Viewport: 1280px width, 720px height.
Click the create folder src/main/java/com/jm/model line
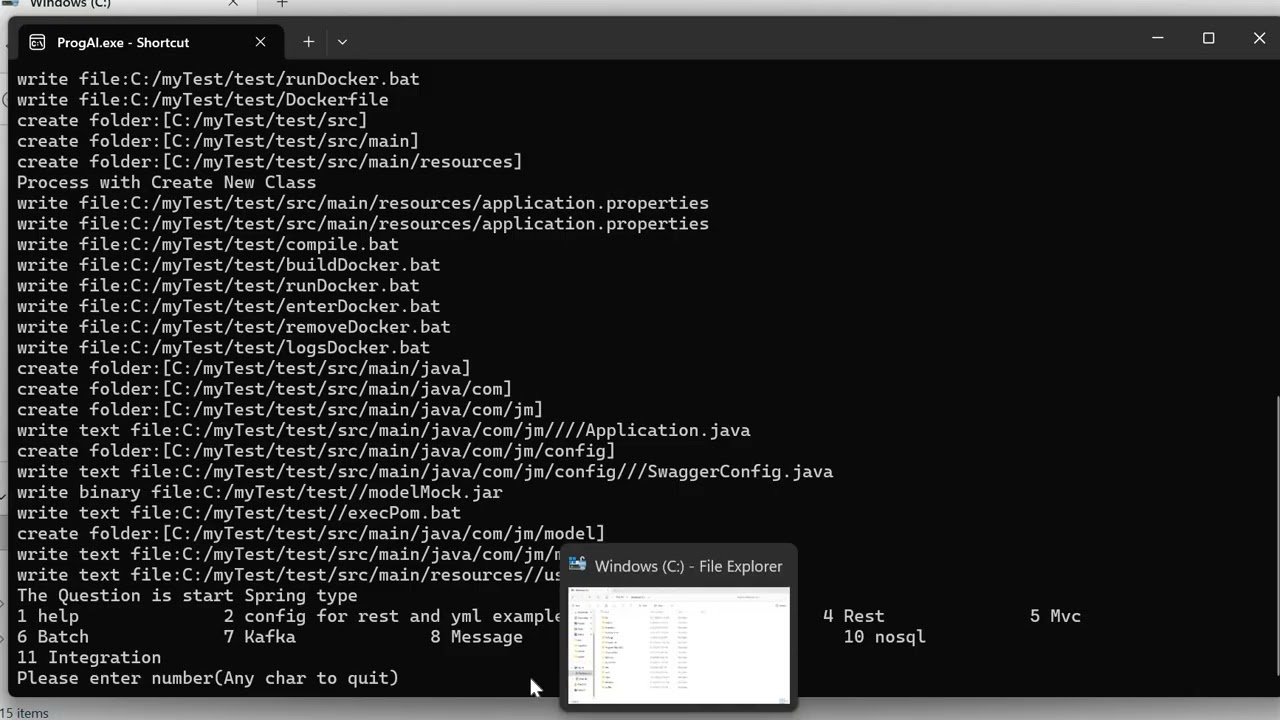pos(311,533)
